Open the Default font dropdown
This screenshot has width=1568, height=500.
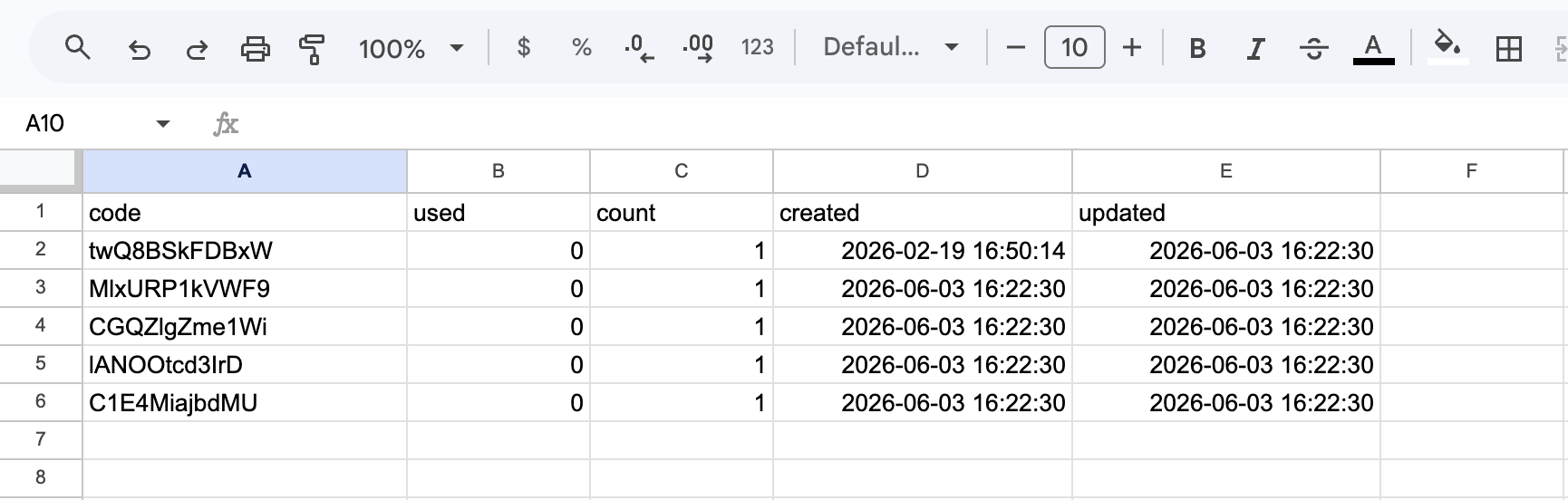point(891,47)
